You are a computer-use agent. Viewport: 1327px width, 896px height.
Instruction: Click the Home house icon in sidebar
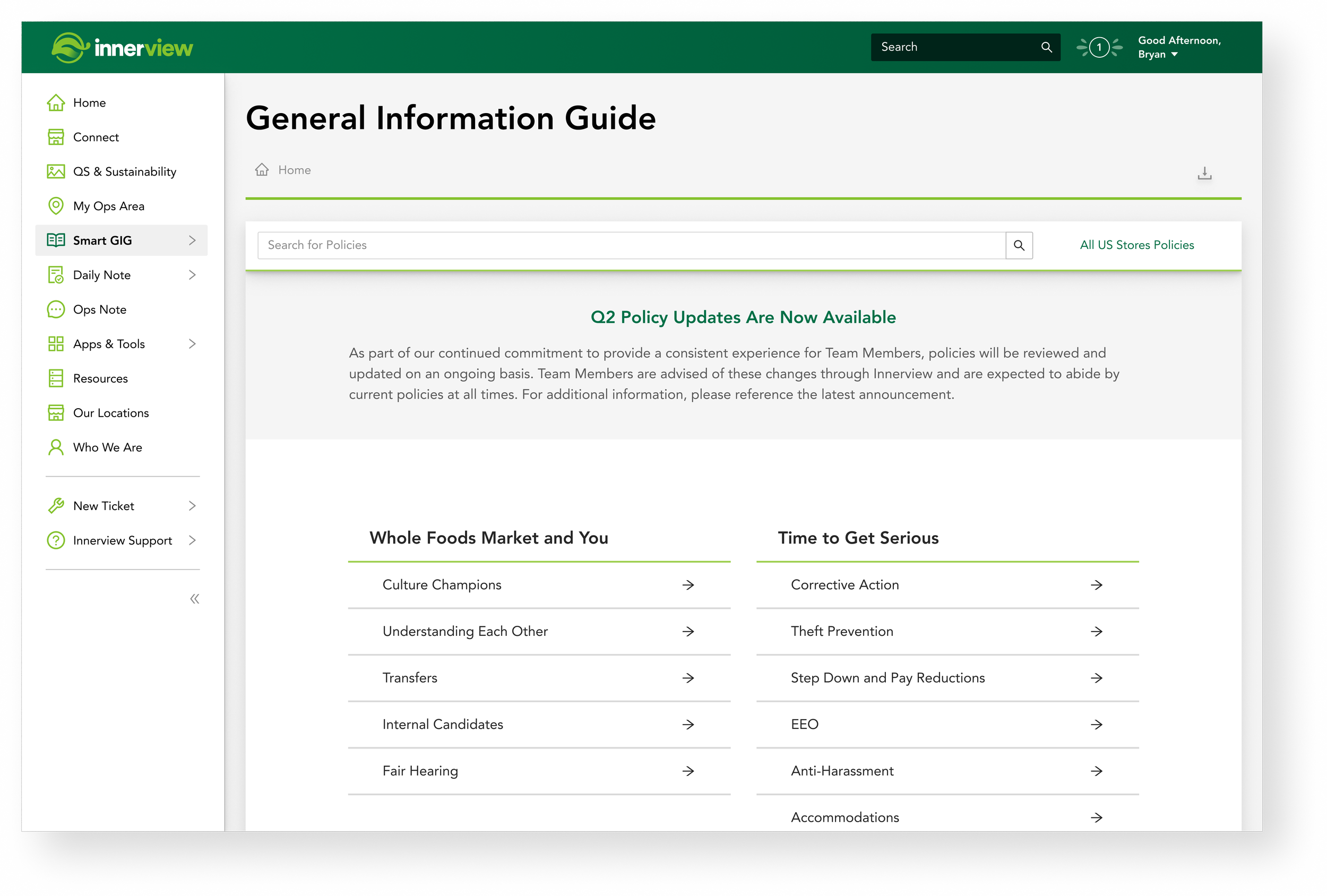pyautogui.click(x=56, y=103)
